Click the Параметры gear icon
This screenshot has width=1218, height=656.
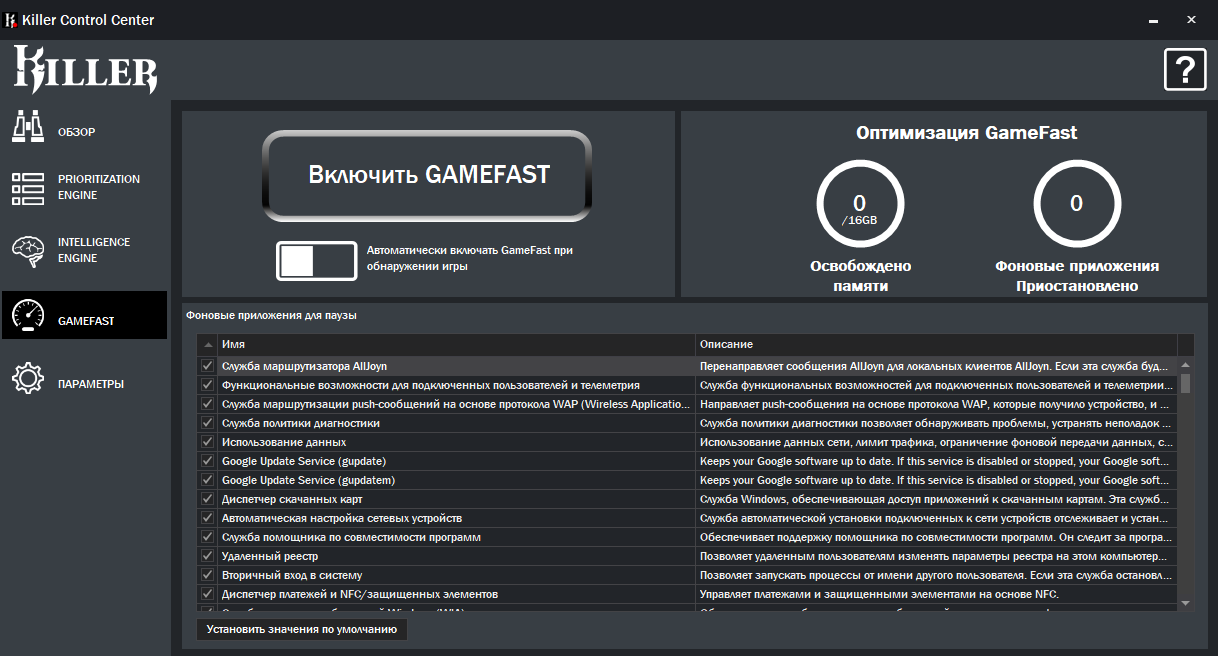click(28, 379)
